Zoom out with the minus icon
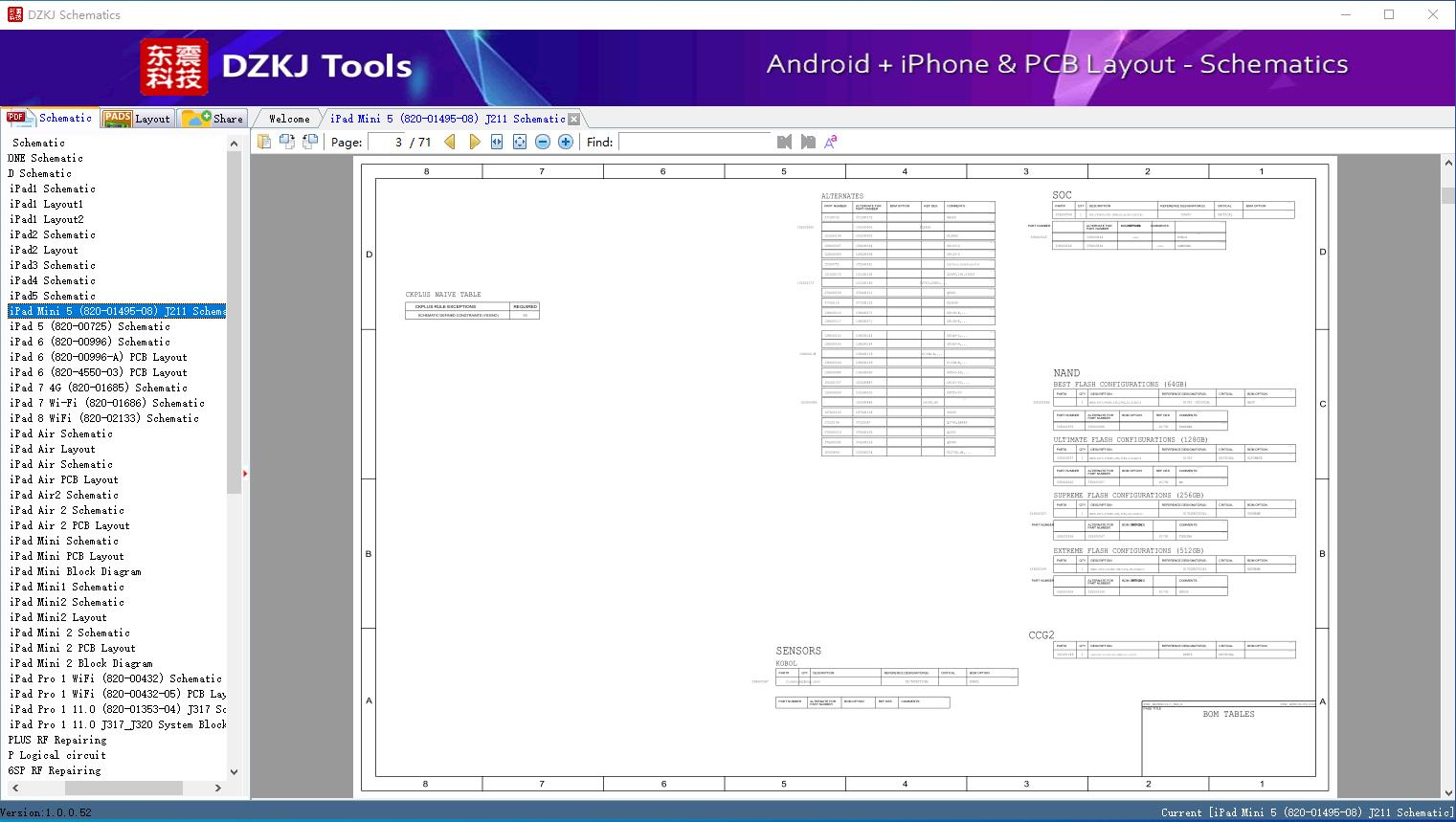Image resolution: width=1456 pixels, height=822 pixels. tap(543, 142)
